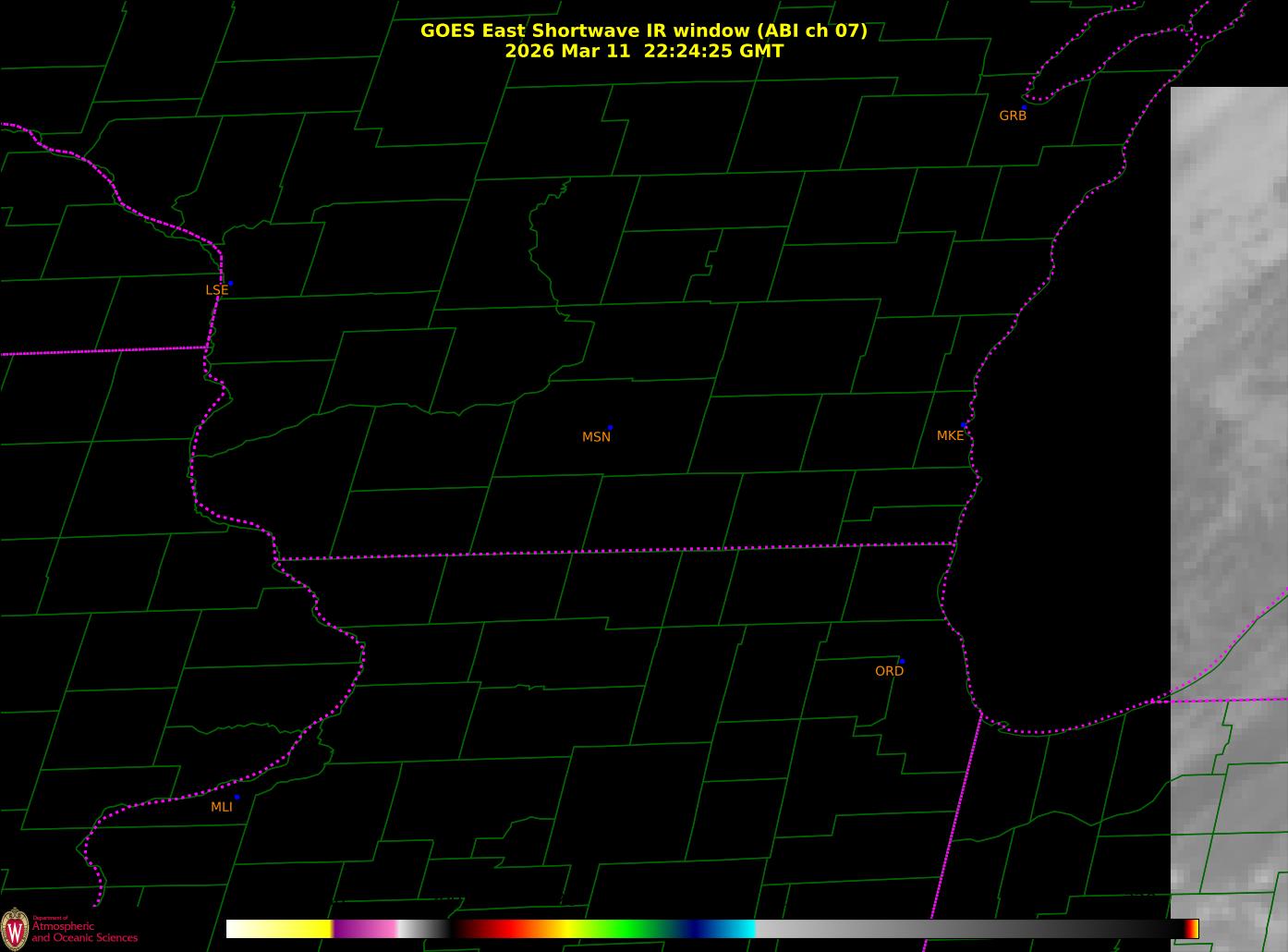Click the gray satellite imagery strip
Image resolution: width=1288 pixels, height=952 pixels.
click(1229, 519)
